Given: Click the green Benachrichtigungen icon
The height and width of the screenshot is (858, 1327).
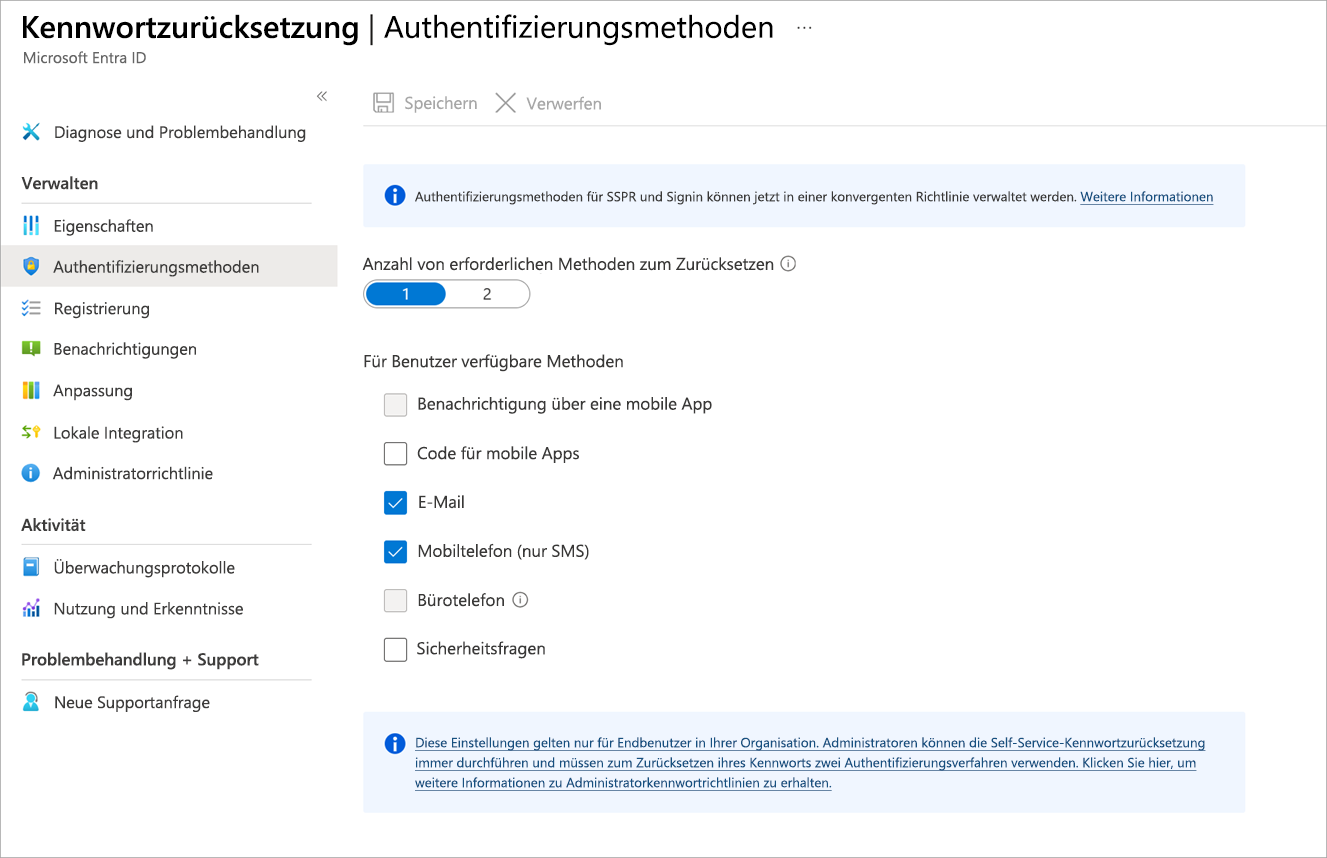Looking at the screenshot, I should click(31, 349).
